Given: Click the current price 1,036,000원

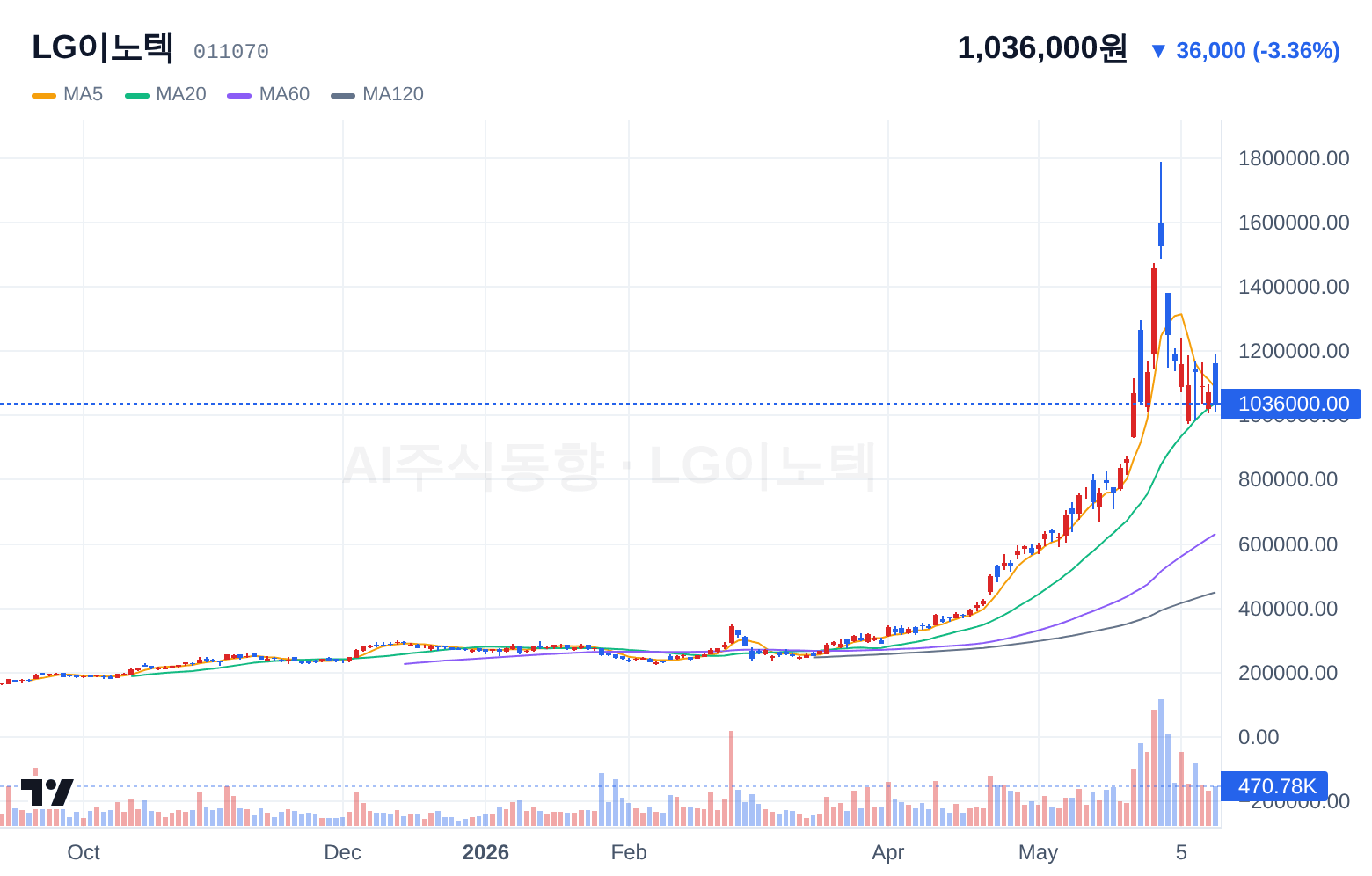Looking at the screenshot, I should 1042,48.
